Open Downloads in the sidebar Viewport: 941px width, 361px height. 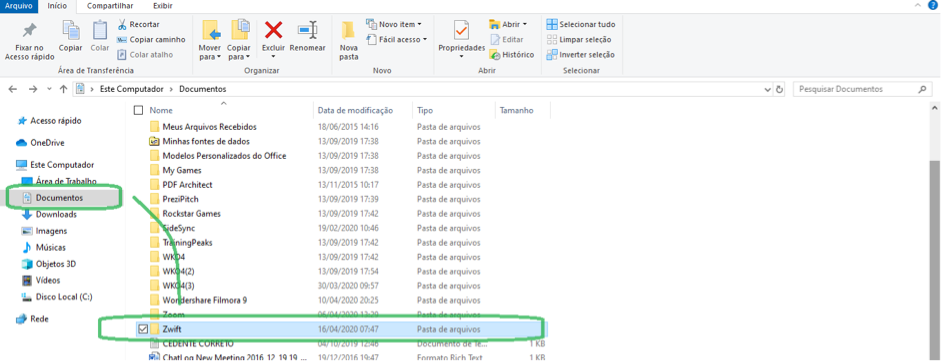[x=56, y=214]
